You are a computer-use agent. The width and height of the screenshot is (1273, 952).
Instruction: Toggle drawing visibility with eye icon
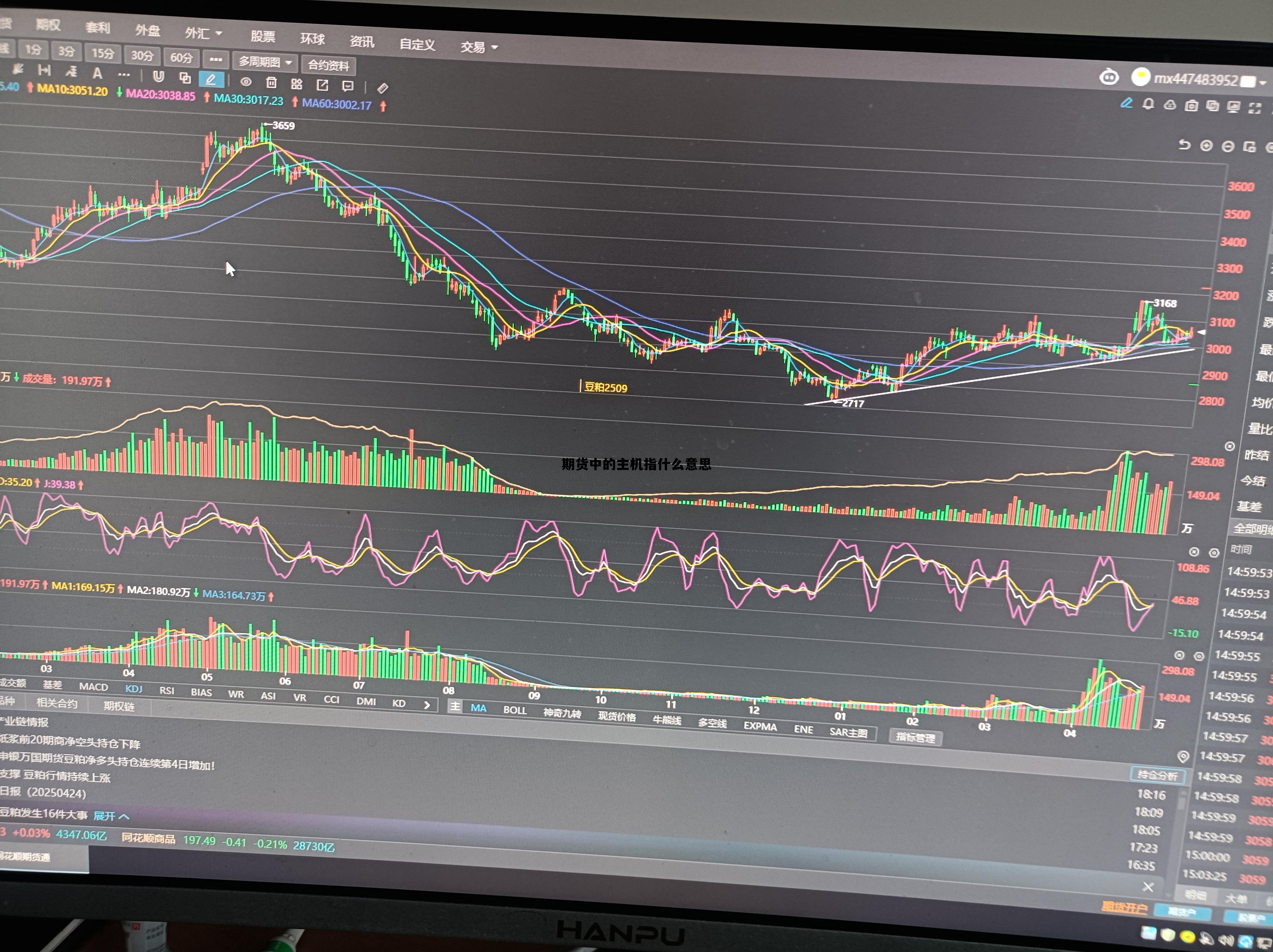246,82
